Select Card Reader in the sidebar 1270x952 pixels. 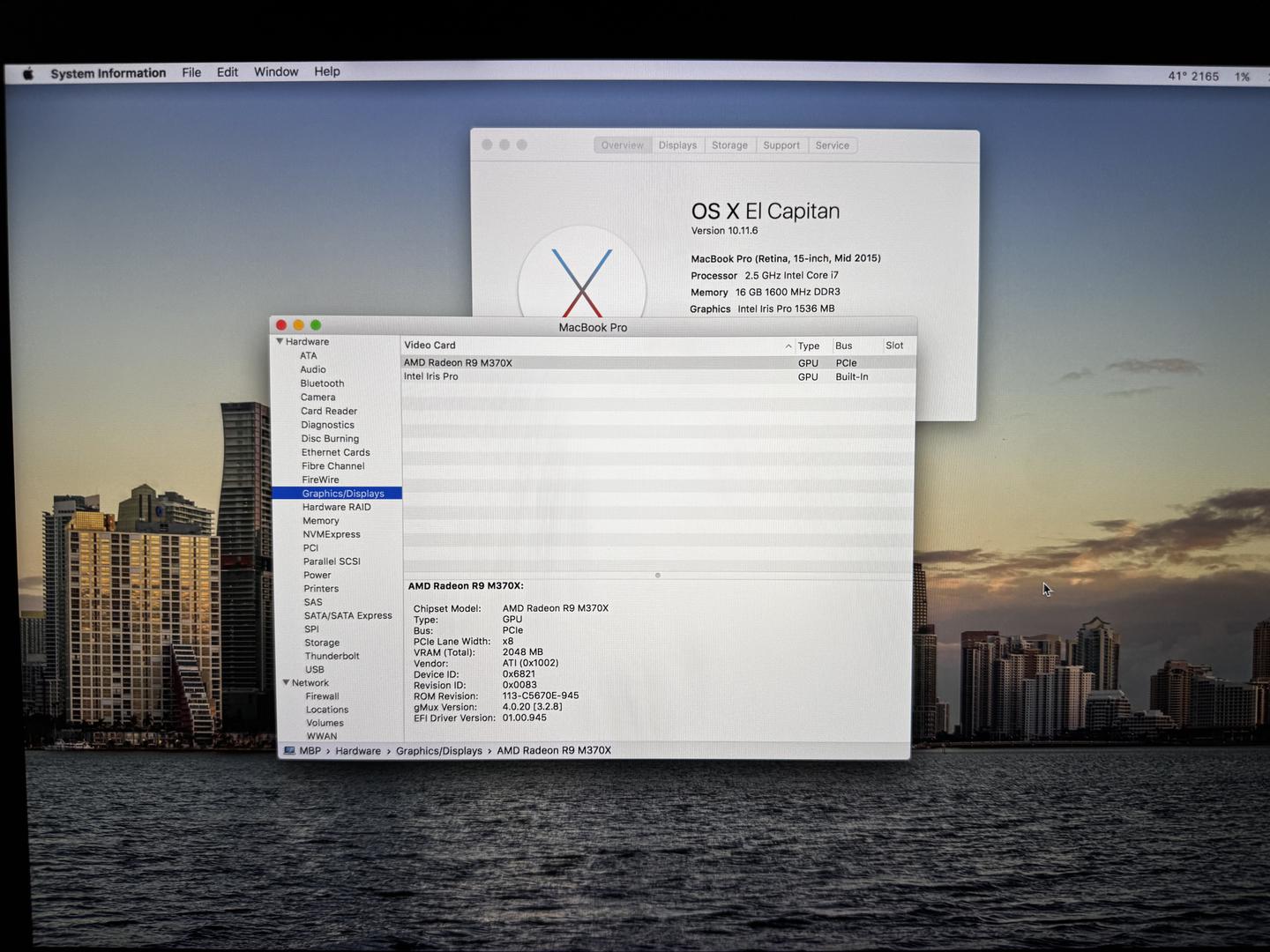click(x=329, y=412)
